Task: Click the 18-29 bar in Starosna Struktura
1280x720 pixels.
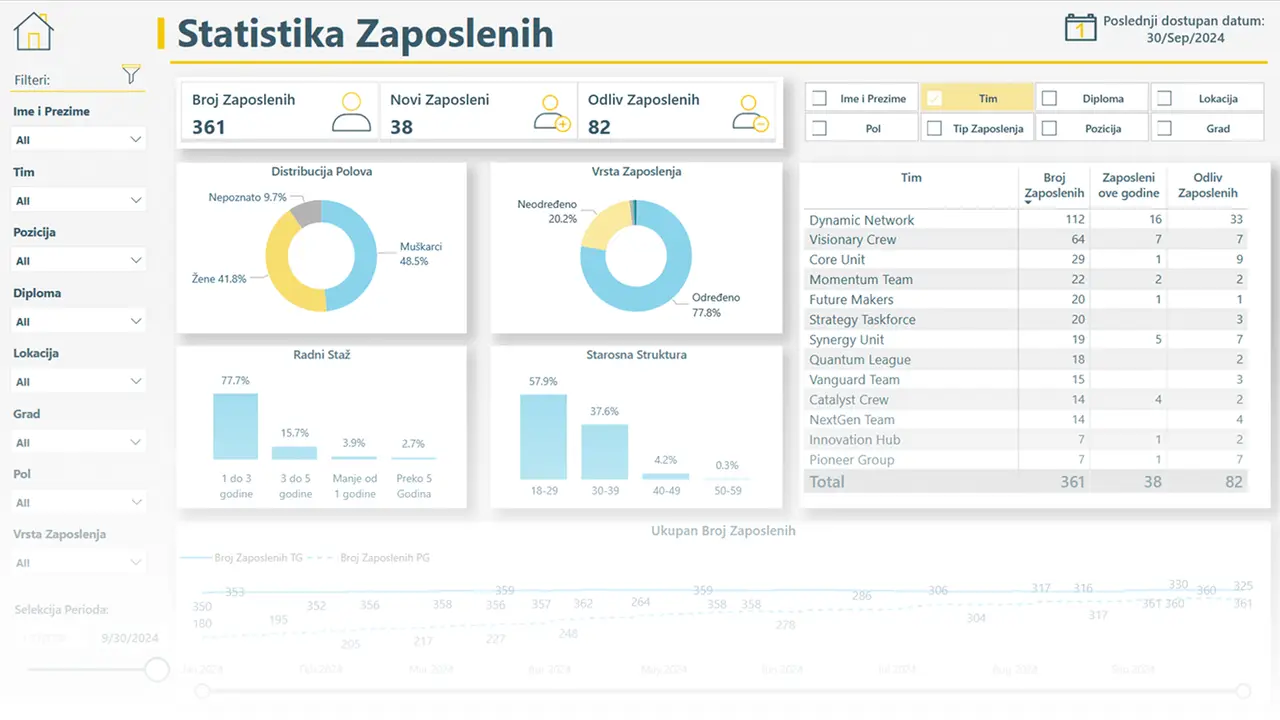Action: pyautogui.click(x=543, y=435)
